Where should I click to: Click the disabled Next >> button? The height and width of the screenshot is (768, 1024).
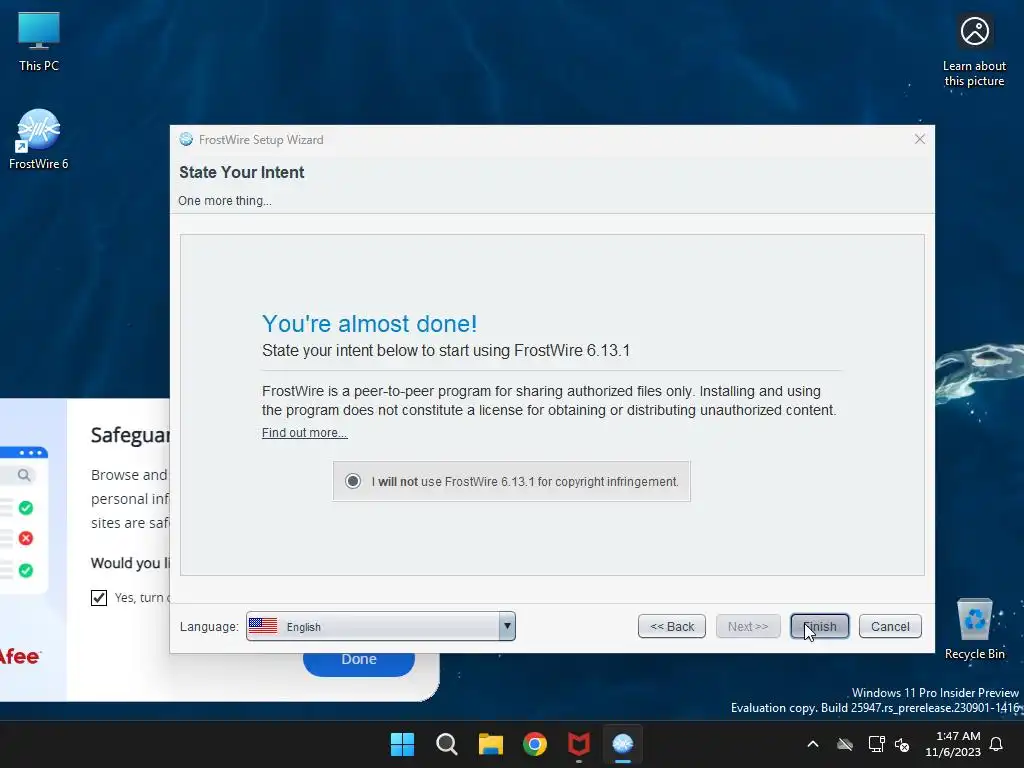tap(748, 626)
